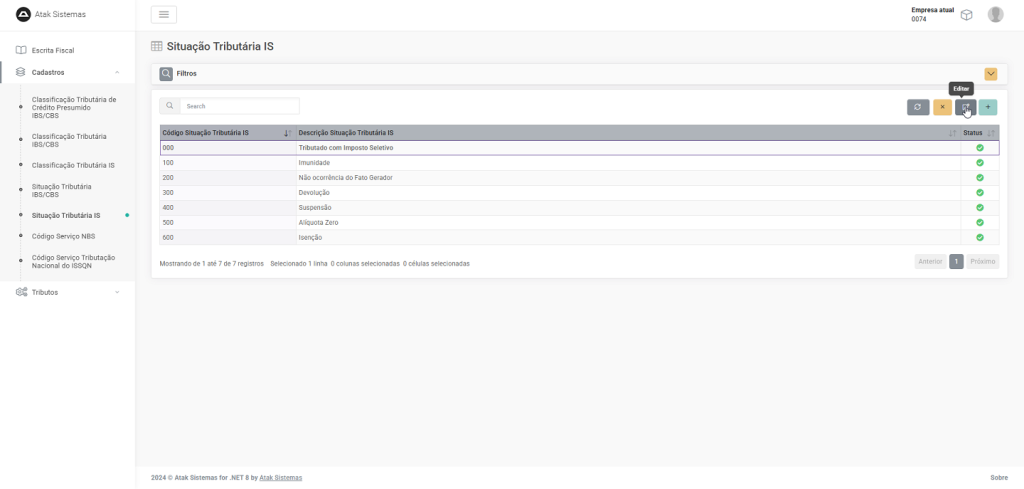The image size is (1024, 489).
Task: Click the yellow delete X button
Action: 942,107
